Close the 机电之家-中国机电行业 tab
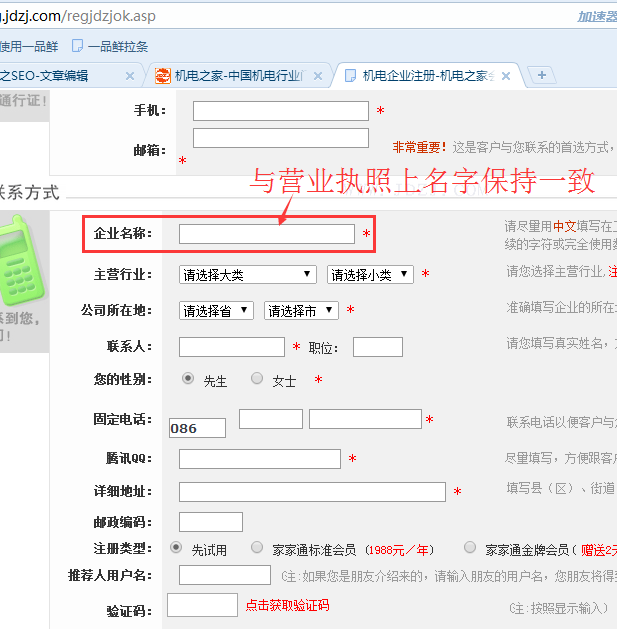 point(318,76)
